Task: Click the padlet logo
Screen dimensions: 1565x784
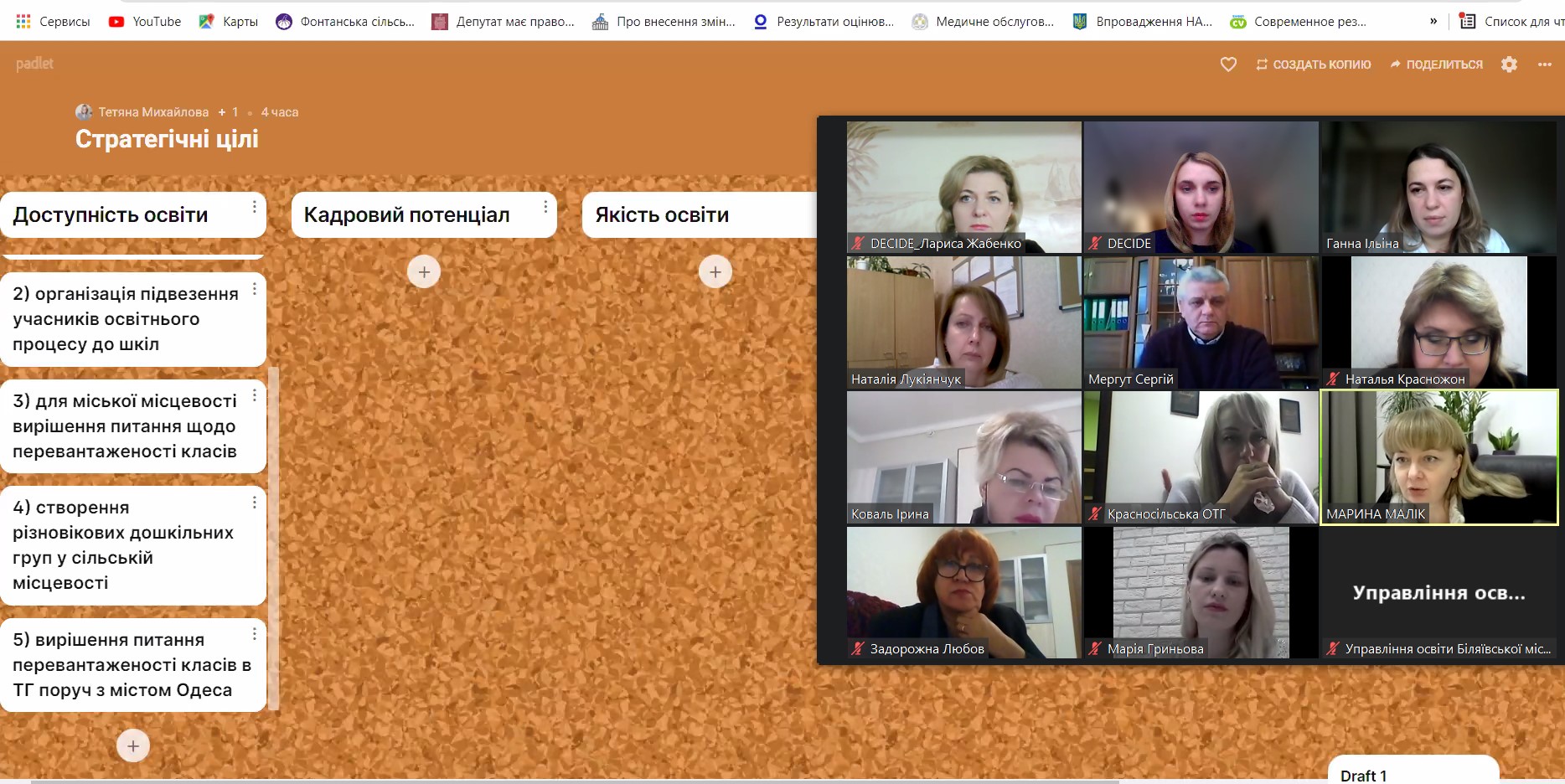Action: pyautogui.click(x=34, y=64)
